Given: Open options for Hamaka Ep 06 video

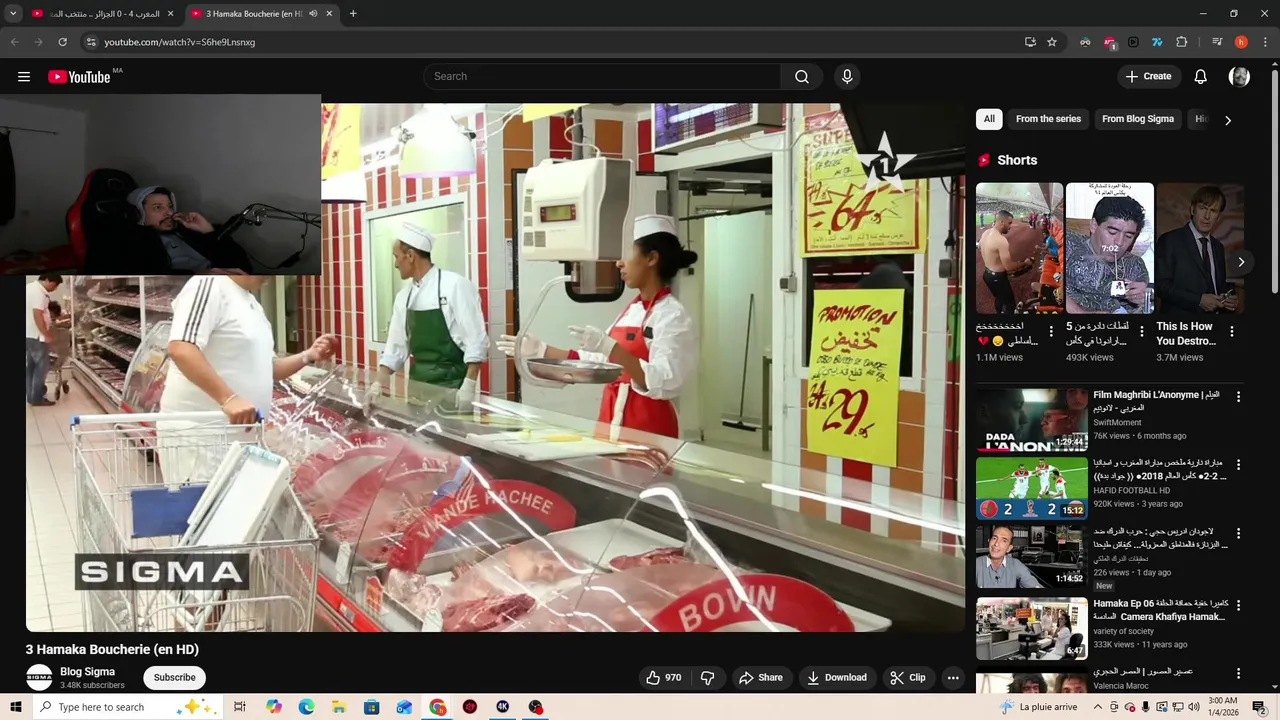Looking at the screenshot, I should point(1238,606).
